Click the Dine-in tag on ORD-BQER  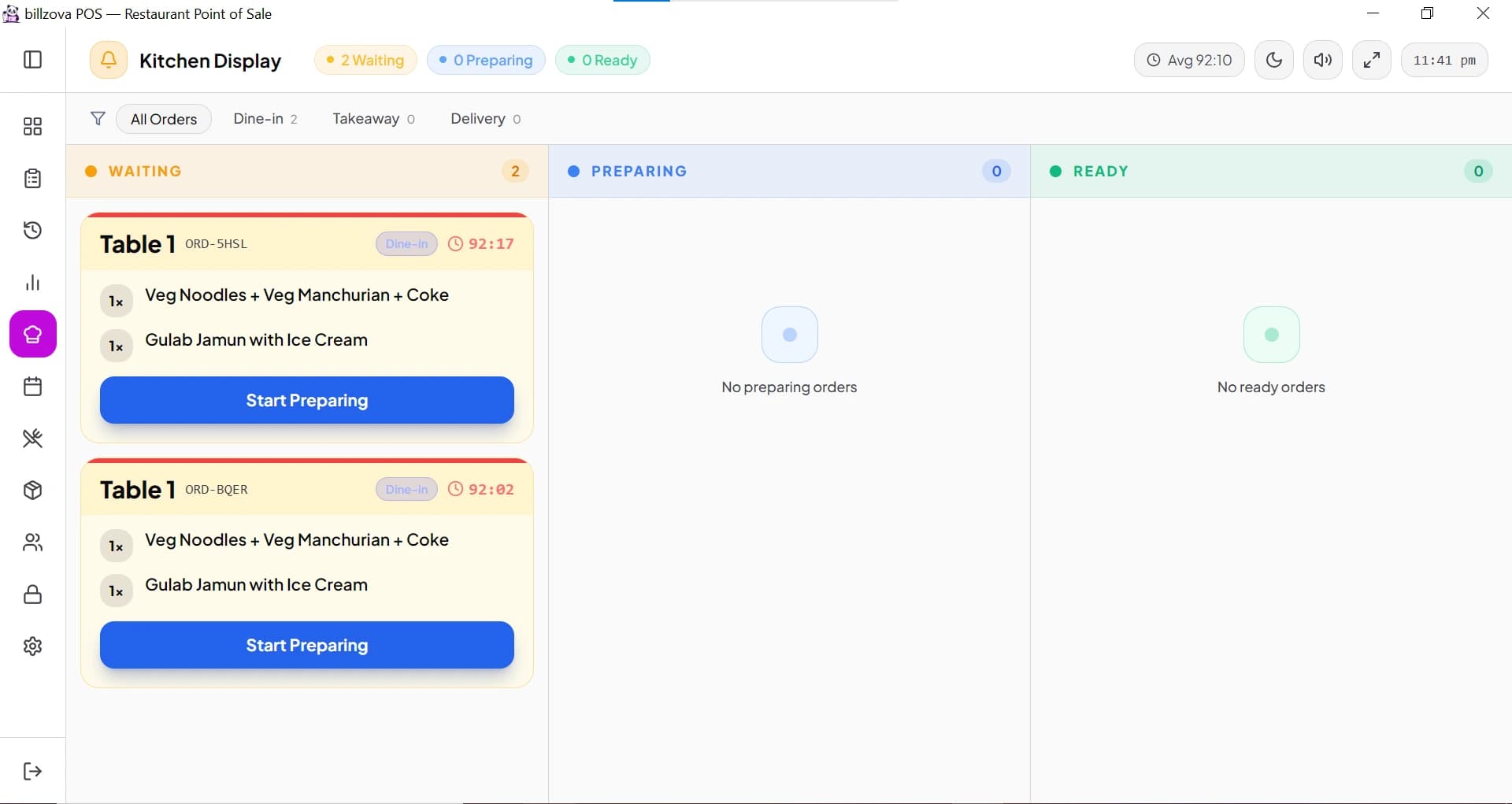(406, 489)
